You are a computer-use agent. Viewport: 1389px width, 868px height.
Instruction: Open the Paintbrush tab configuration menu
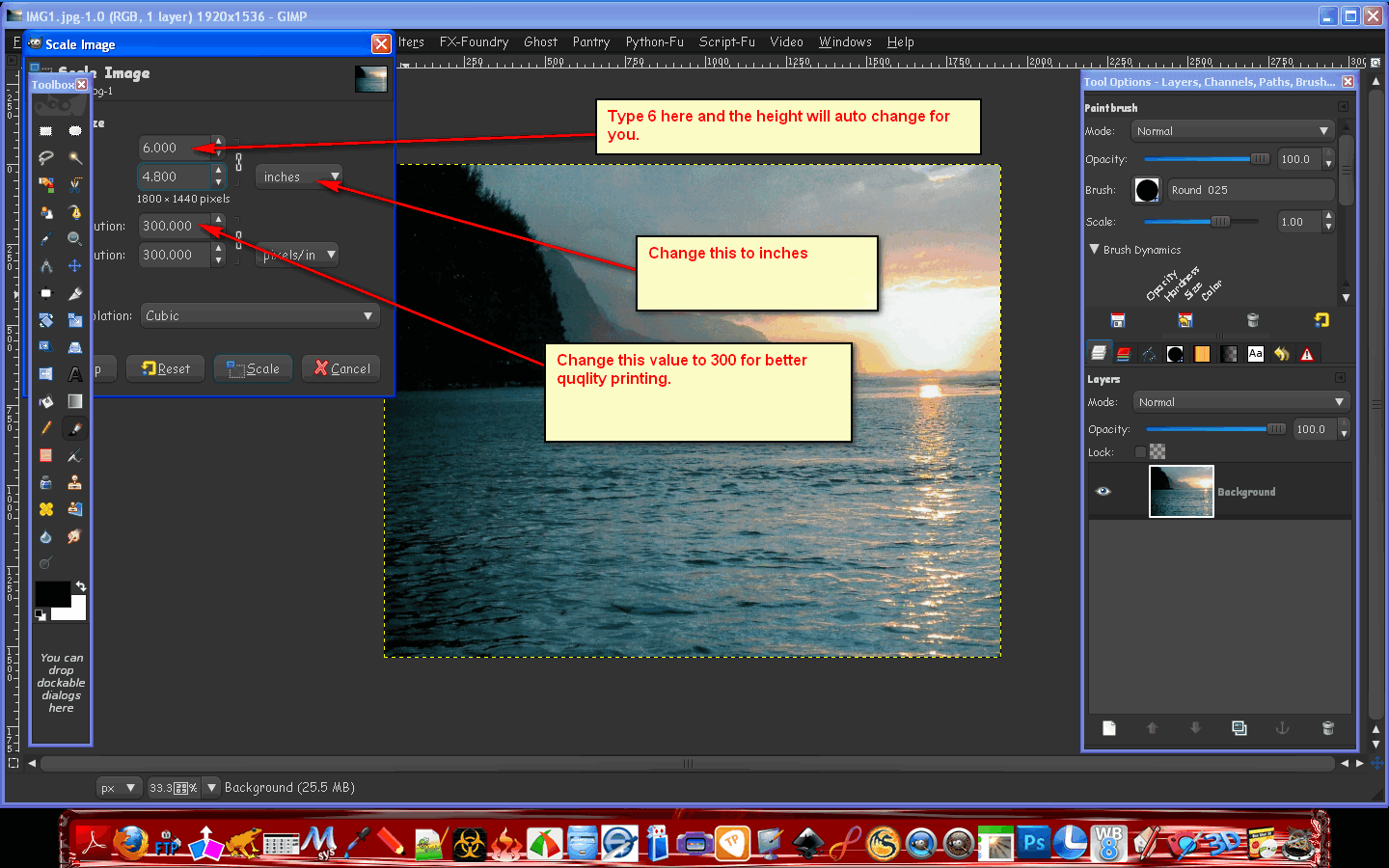point(1343,107)
